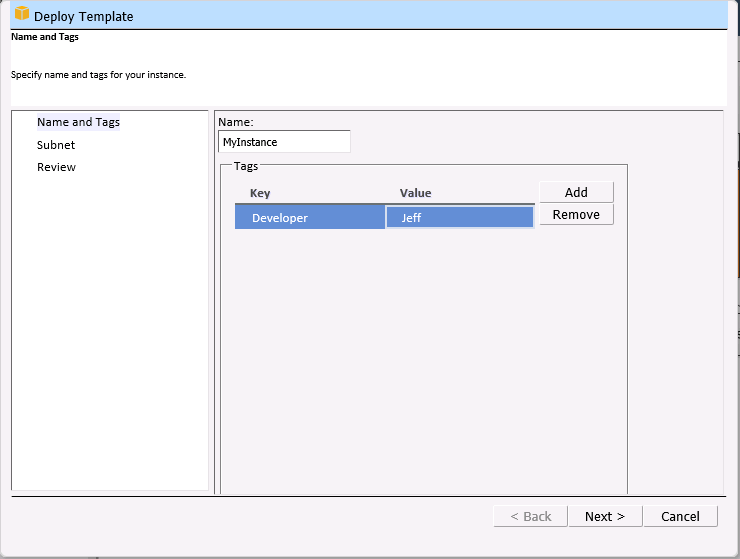Click the Name: label above the field
The width and height of the screenshot is (740, 559).
236,122
